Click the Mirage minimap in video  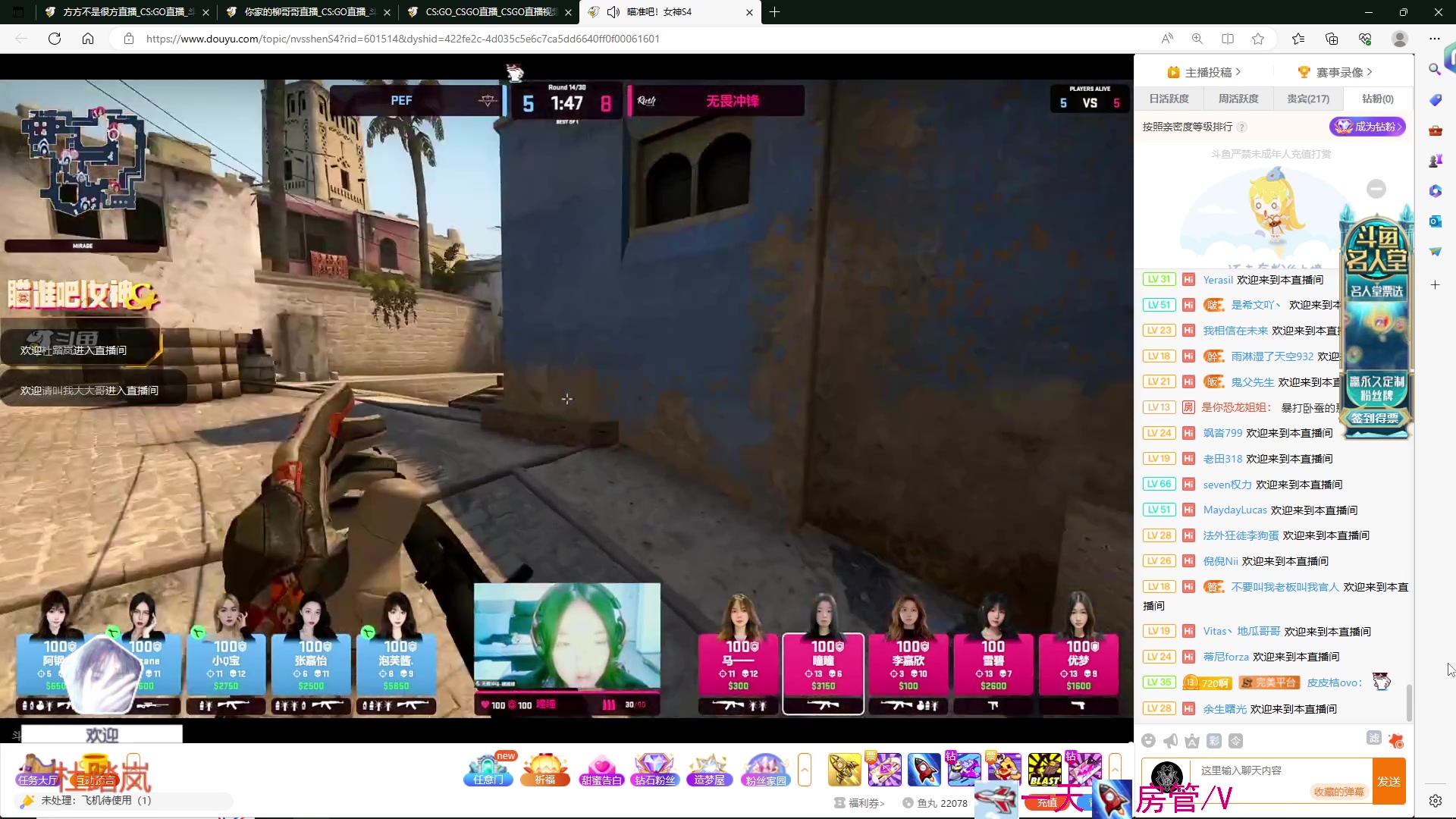tap(82, 162)
